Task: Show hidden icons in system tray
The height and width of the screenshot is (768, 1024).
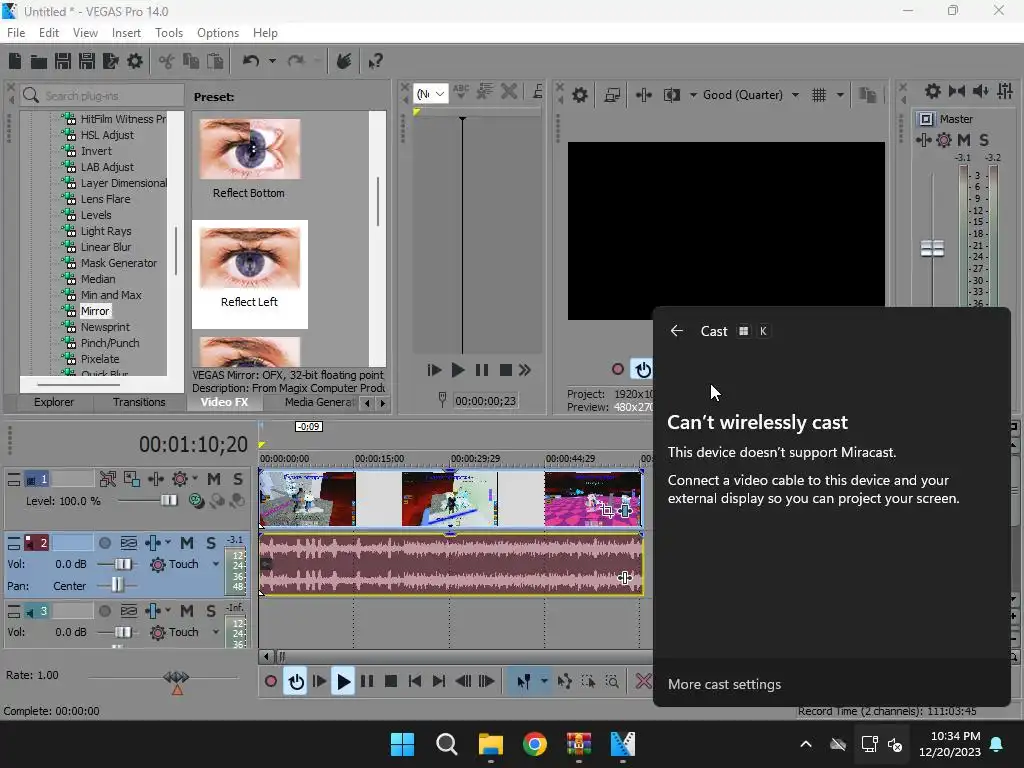Action: click(x=806, y=744)
